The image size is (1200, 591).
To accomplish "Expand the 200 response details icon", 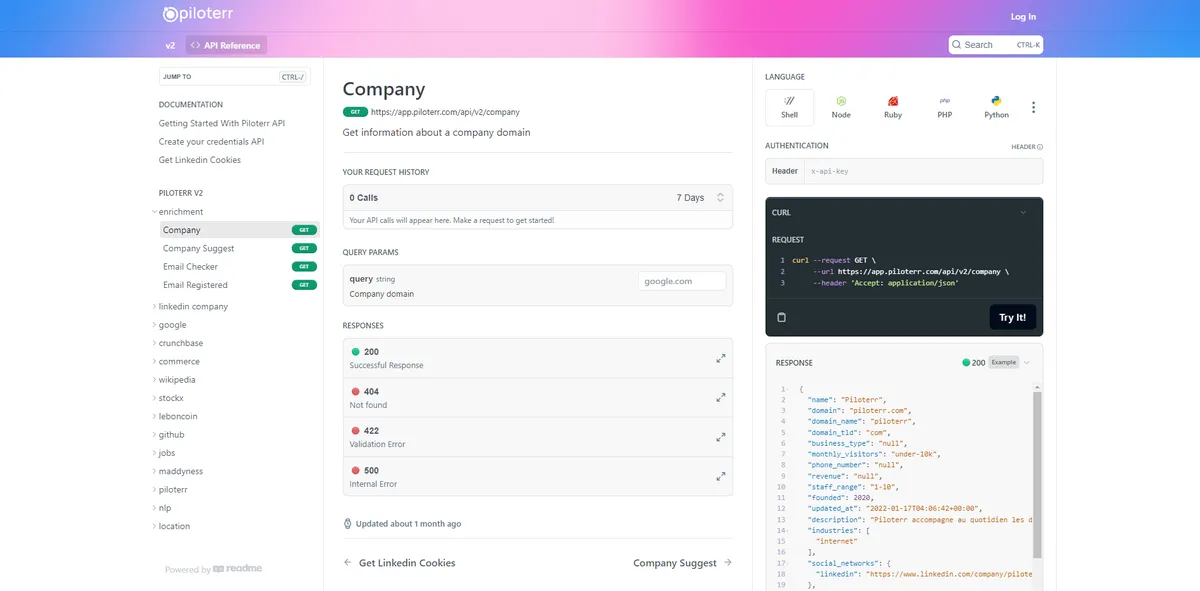I will [720, 358].
